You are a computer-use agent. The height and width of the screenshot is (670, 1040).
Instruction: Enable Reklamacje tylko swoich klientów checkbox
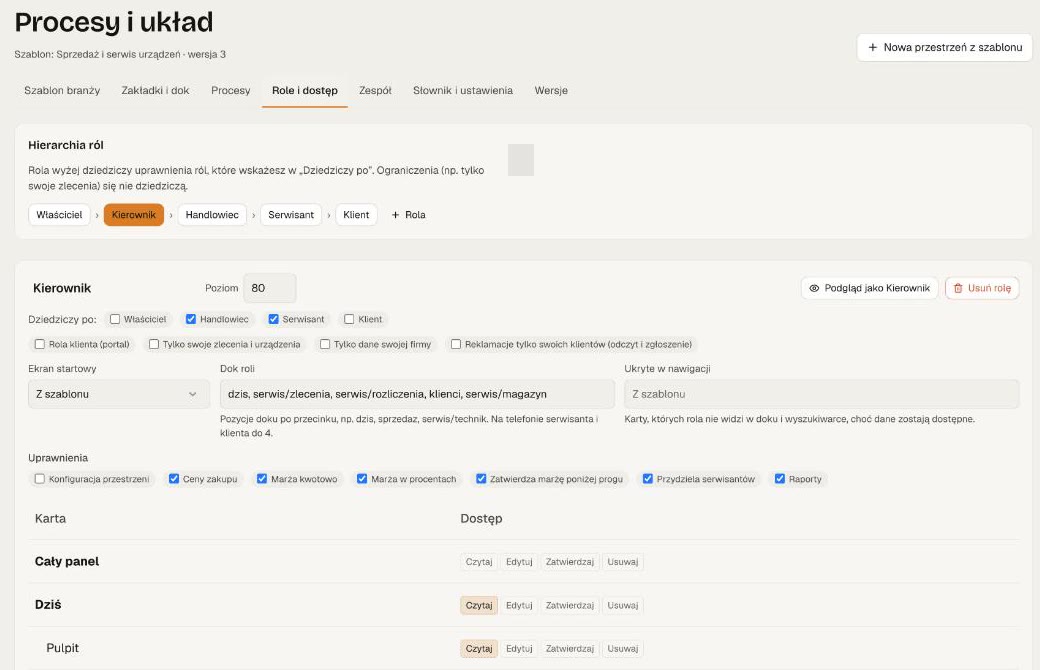456,344
